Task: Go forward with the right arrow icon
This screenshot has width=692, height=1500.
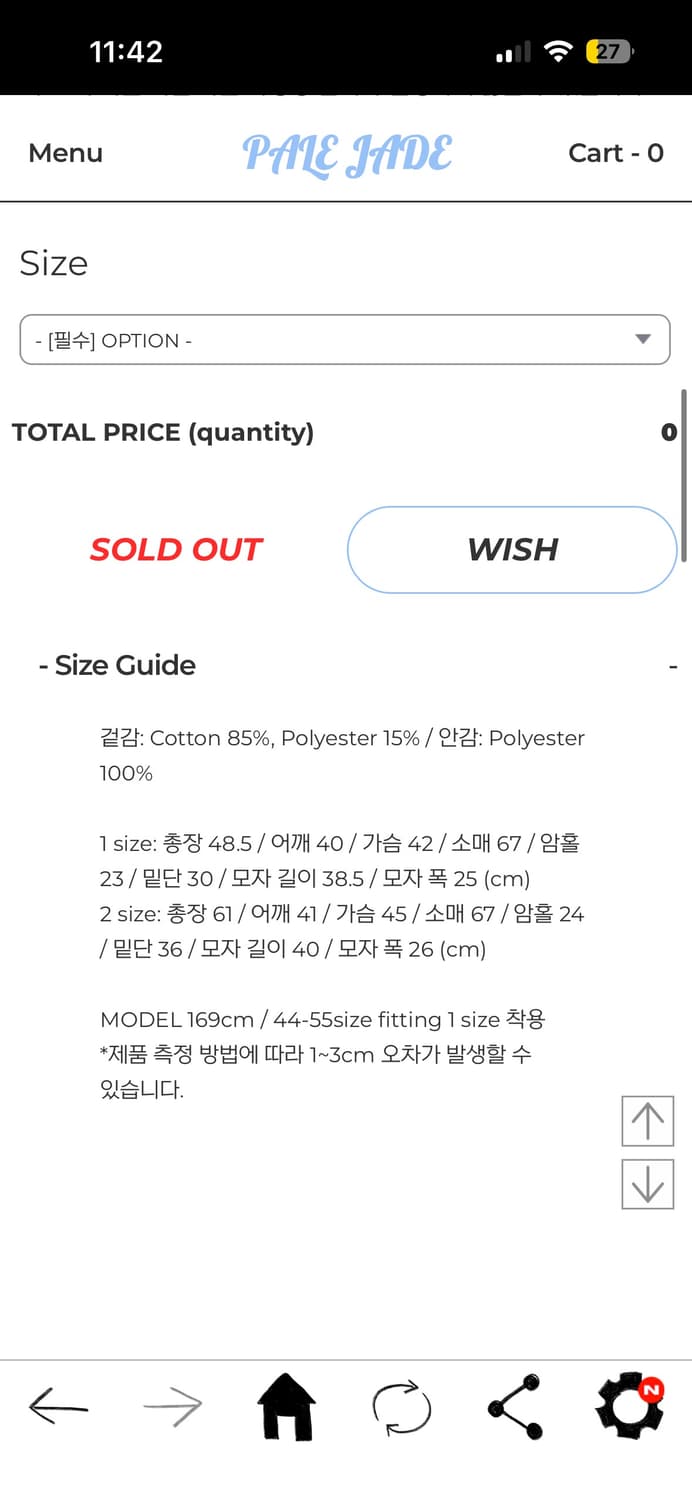Action: [x=172, y=1408]
